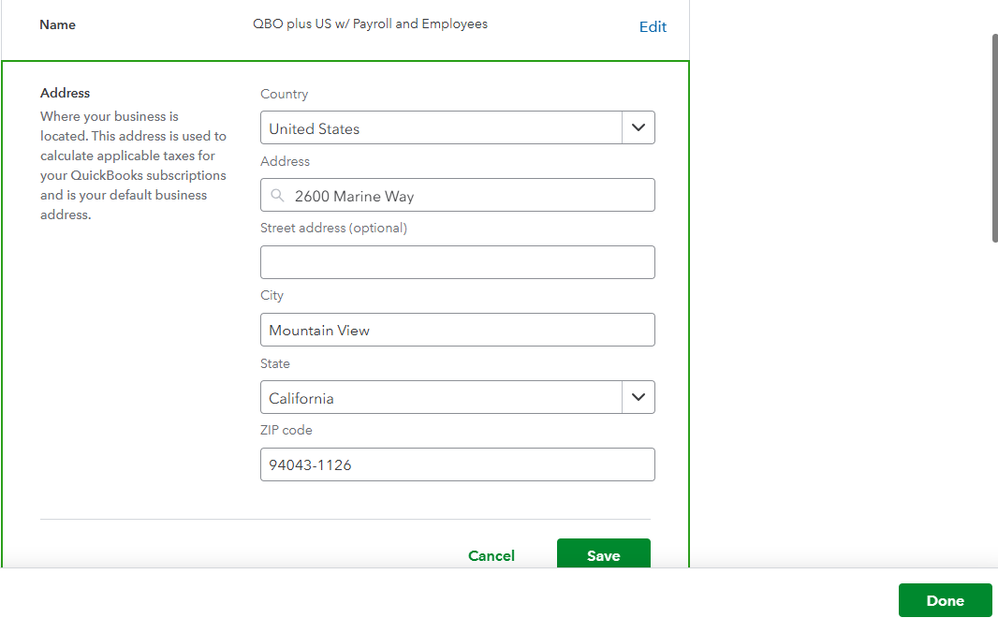Click the Street address (optional) label
Viewport: 998px width, 620px height.
[333, 228]
